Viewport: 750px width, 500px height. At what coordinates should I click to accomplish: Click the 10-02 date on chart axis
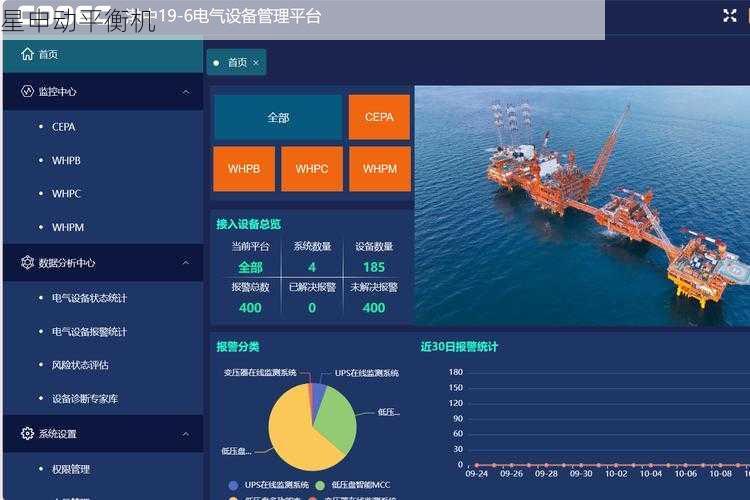tap(616, 474)
